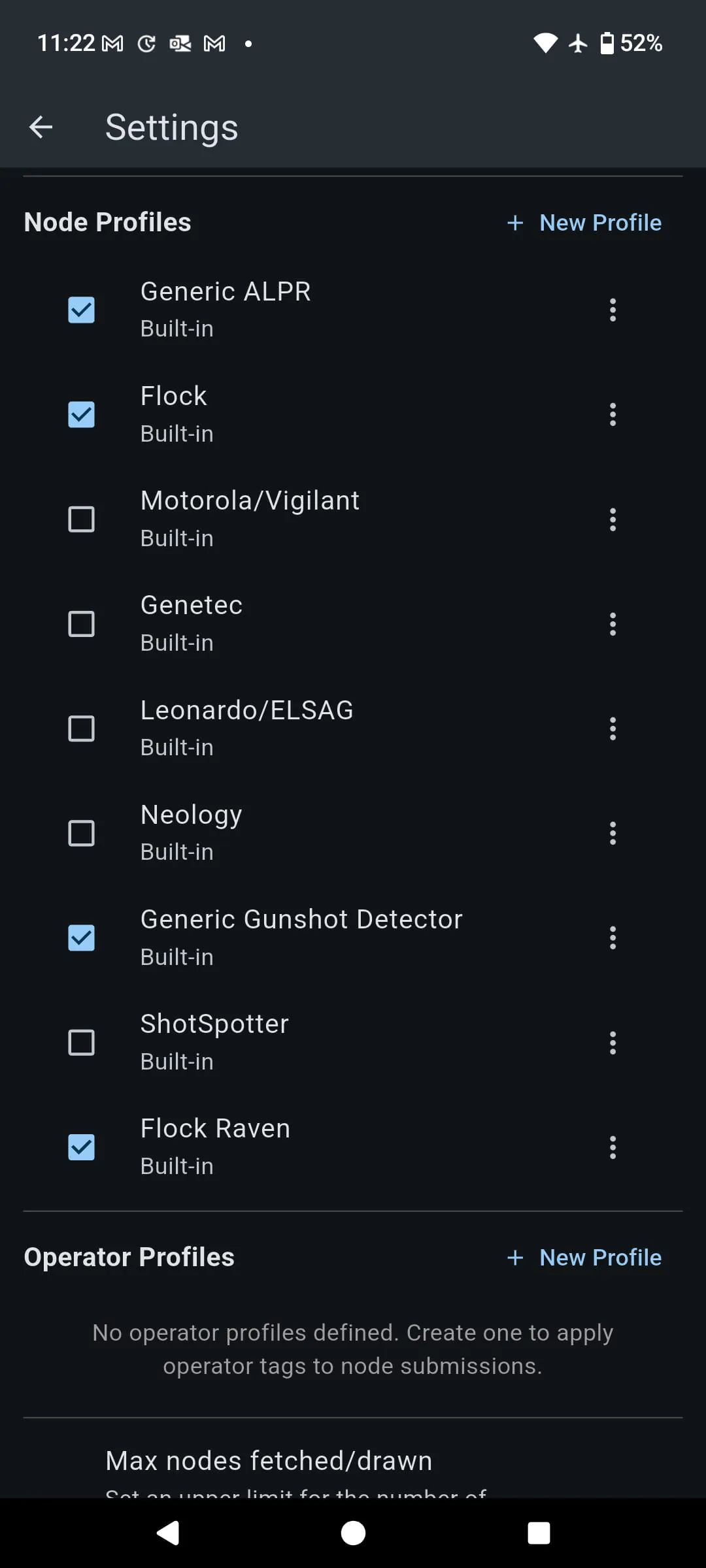The width and height of the screenshot is (706, 1568).
Task: Add a New Profile under Operator Profiles
Action: tap(585, 1258)
